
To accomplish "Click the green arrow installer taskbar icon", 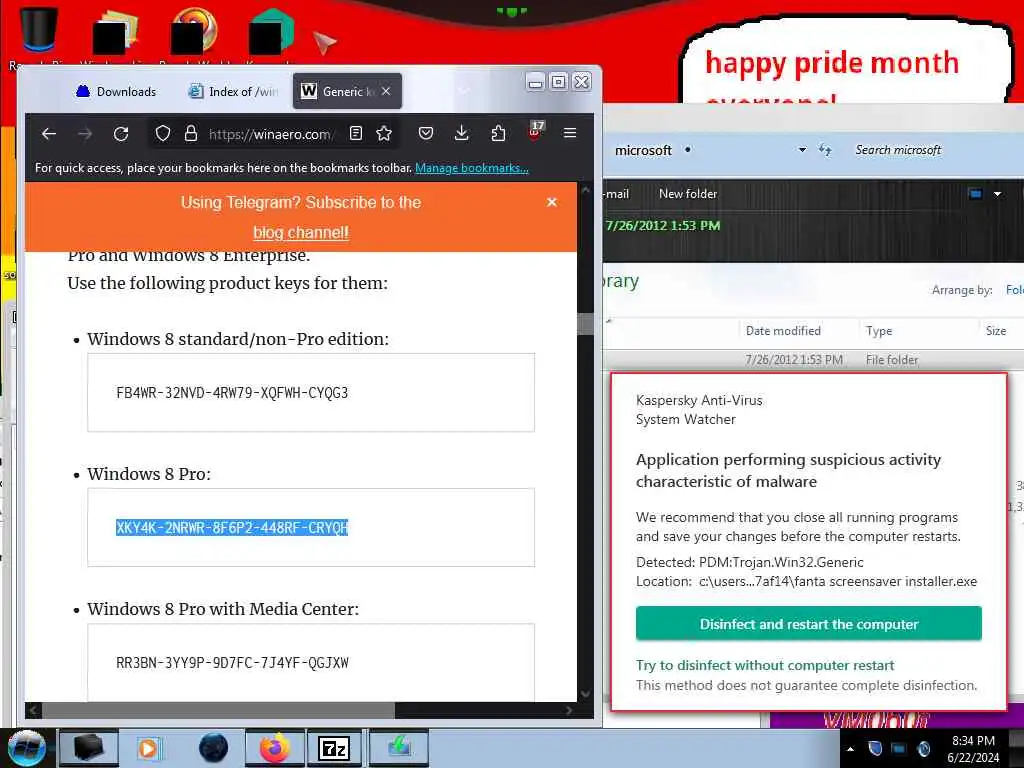I will [x=399, y=748].
